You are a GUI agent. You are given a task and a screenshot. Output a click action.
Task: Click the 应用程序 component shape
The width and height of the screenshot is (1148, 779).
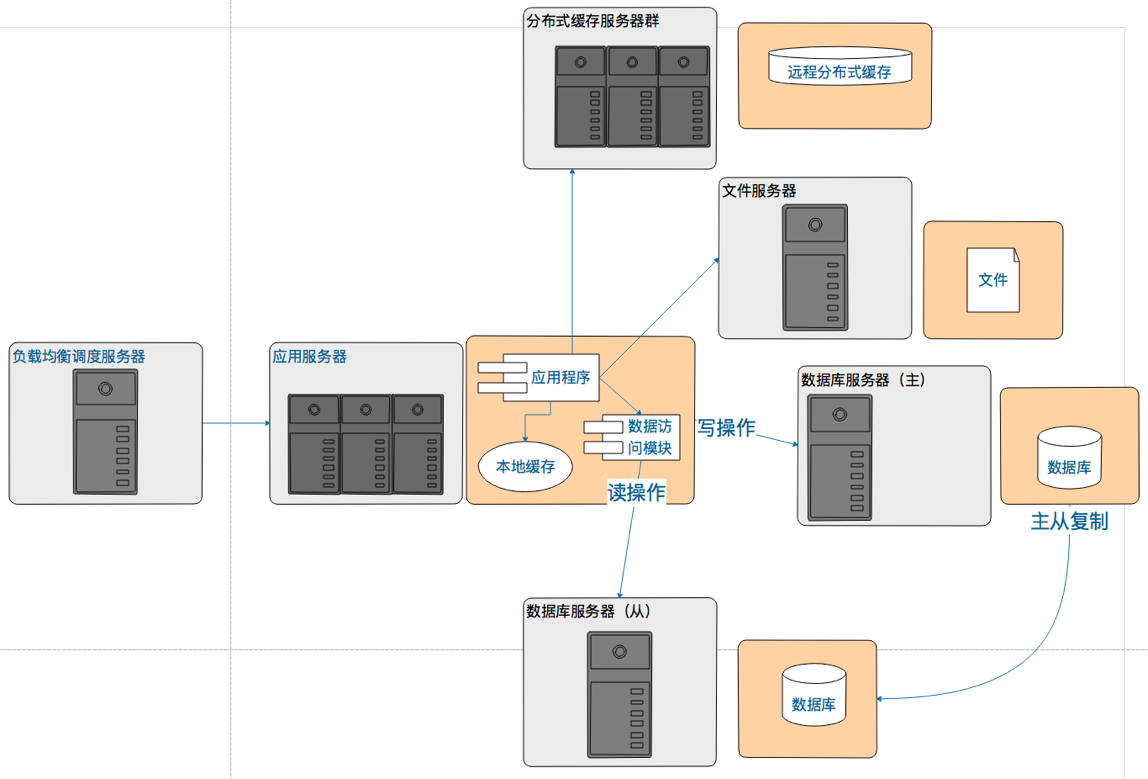[x=539, y=377]
